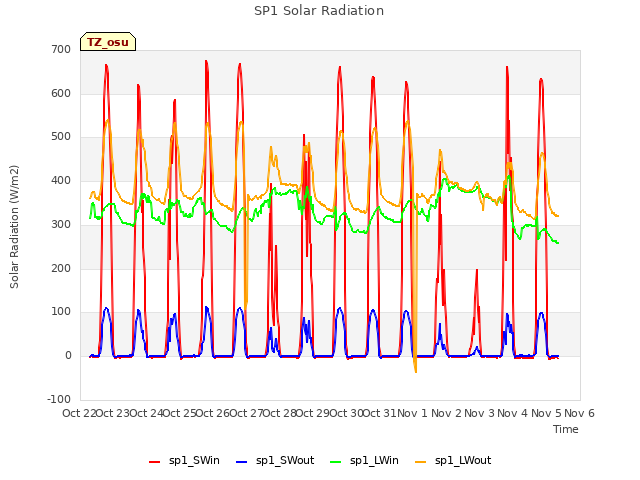Click the green sp1_LWin legend swatch
This screenshot has width=640, height=480.
pyautogui.click(x=336, y=461)
